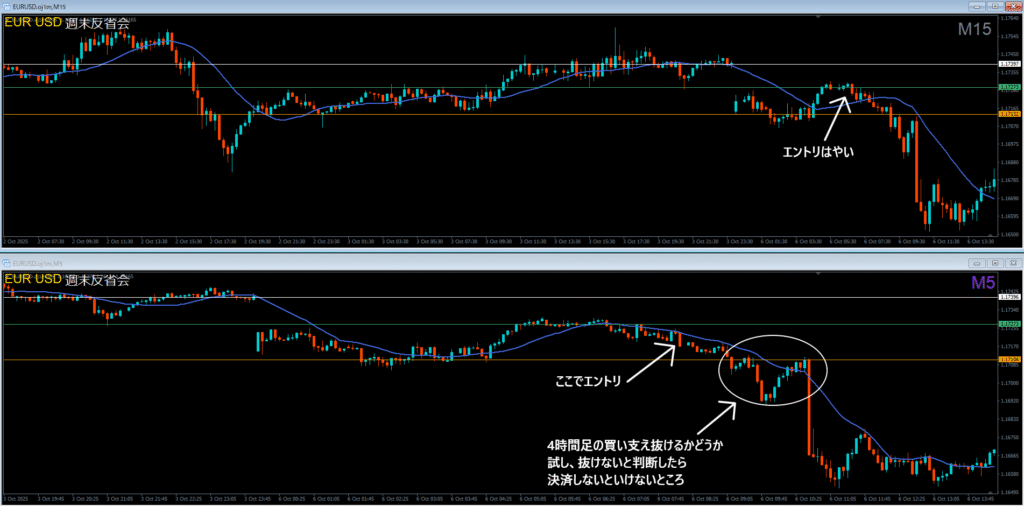Click the green 1.17273 price label in M5
Screen dimensions: 1024x506
[1010, 324]
